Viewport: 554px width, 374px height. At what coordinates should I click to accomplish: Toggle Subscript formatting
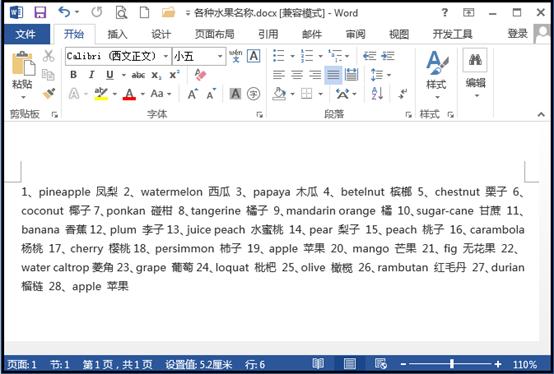tap(156, 75)
